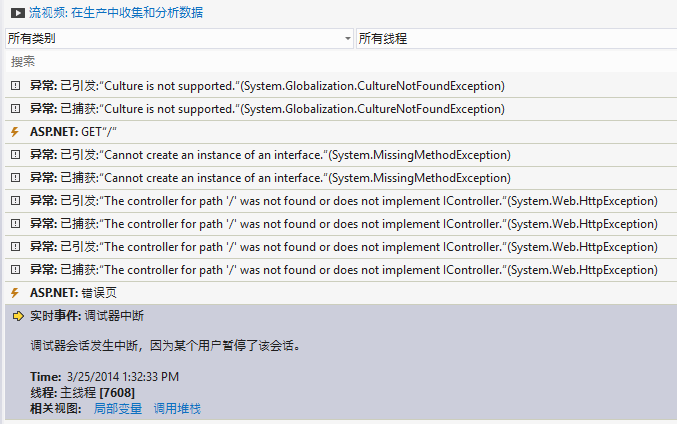Open the 调用堆栈 related view link
This screenshot has width=677, height=424.
pyautogui.click(x=177, y=408)
